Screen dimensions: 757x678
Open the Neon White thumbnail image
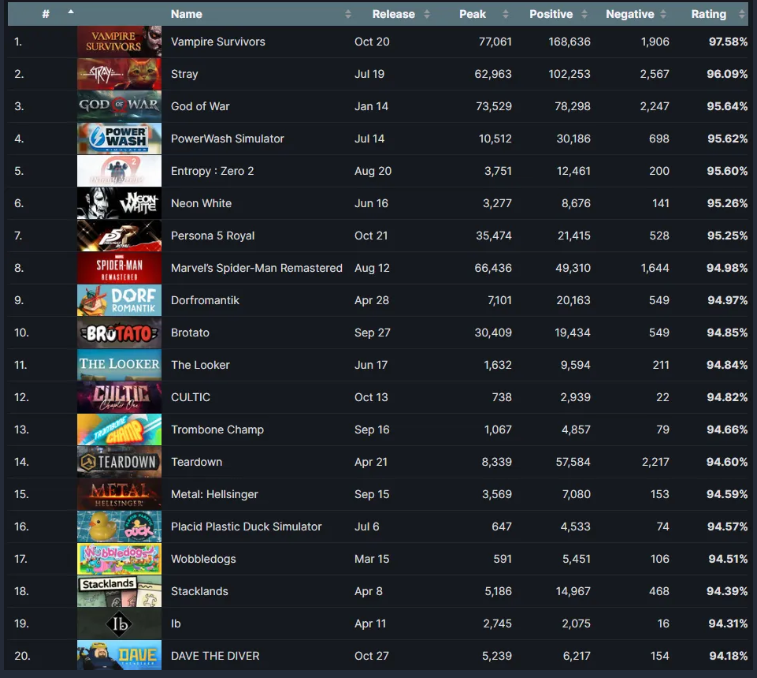[119, 203]
